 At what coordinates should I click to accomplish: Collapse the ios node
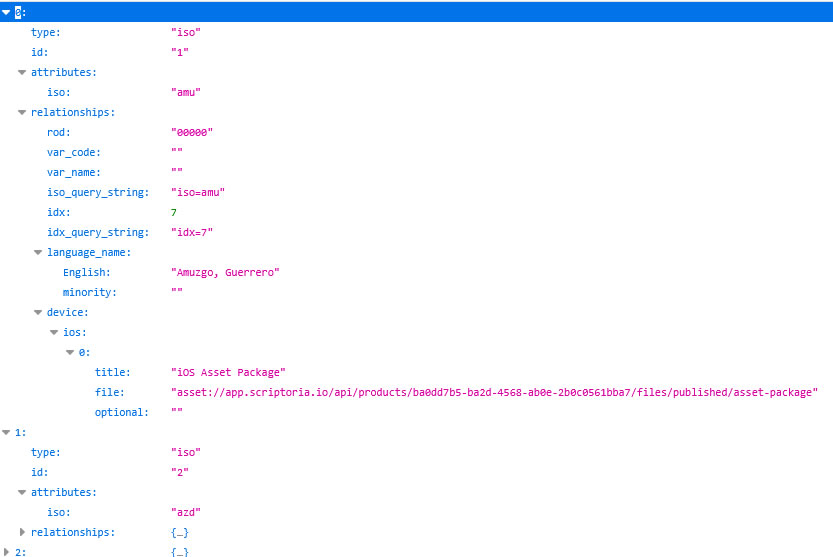[x=55, y=332]
